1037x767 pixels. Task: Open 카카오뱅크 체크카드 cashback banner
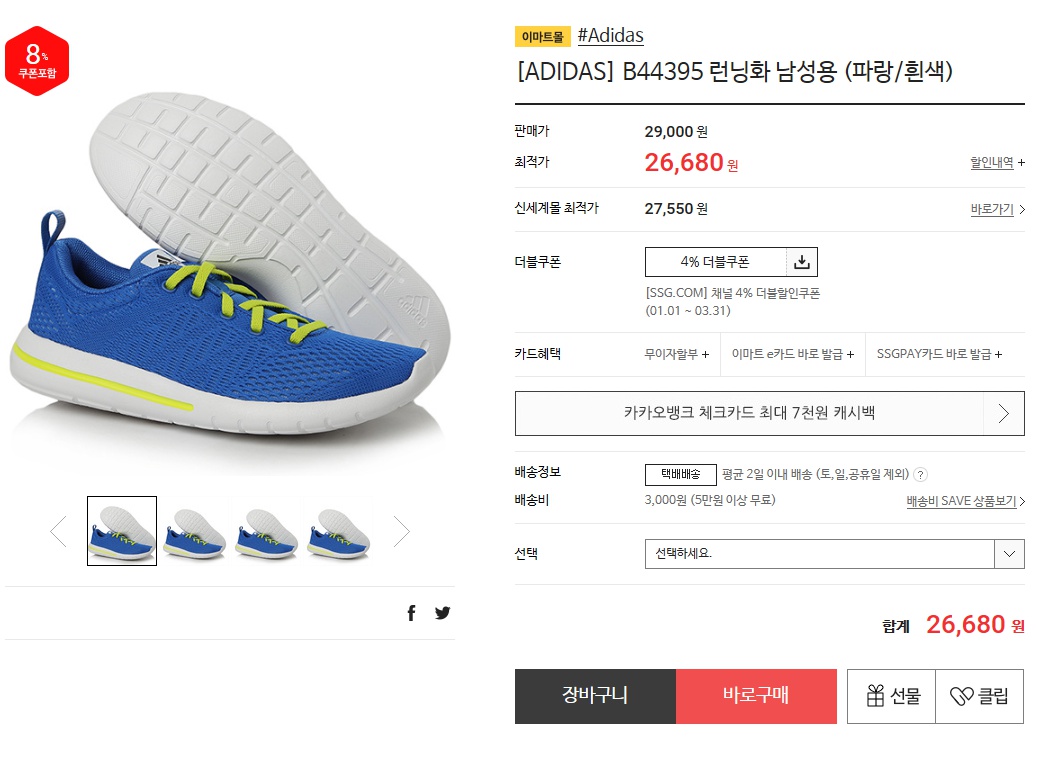[x=770, y=413]
